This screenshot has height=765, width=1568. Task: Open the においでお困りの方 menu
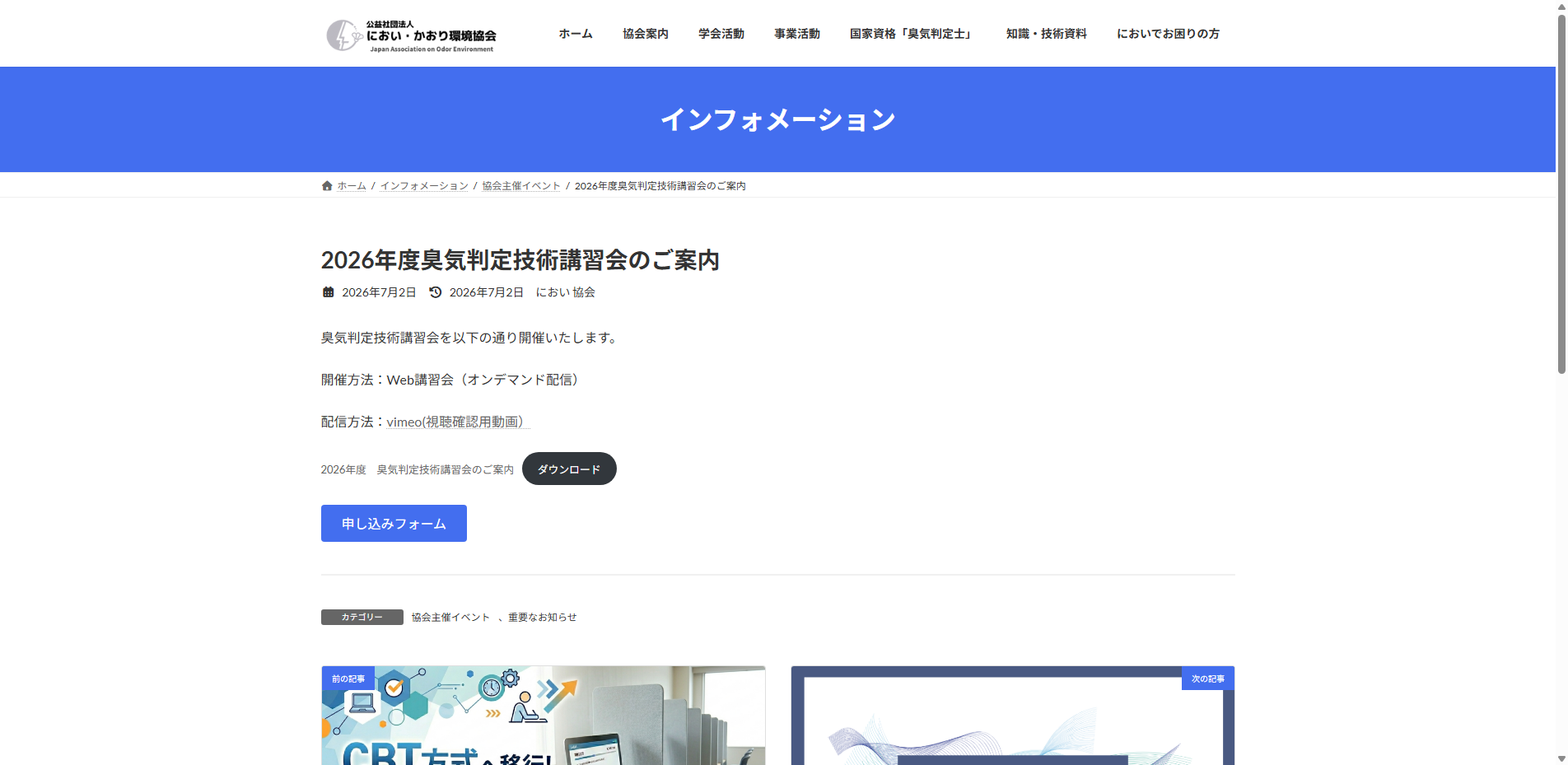pyautogui.click(x=1168, y=34)
